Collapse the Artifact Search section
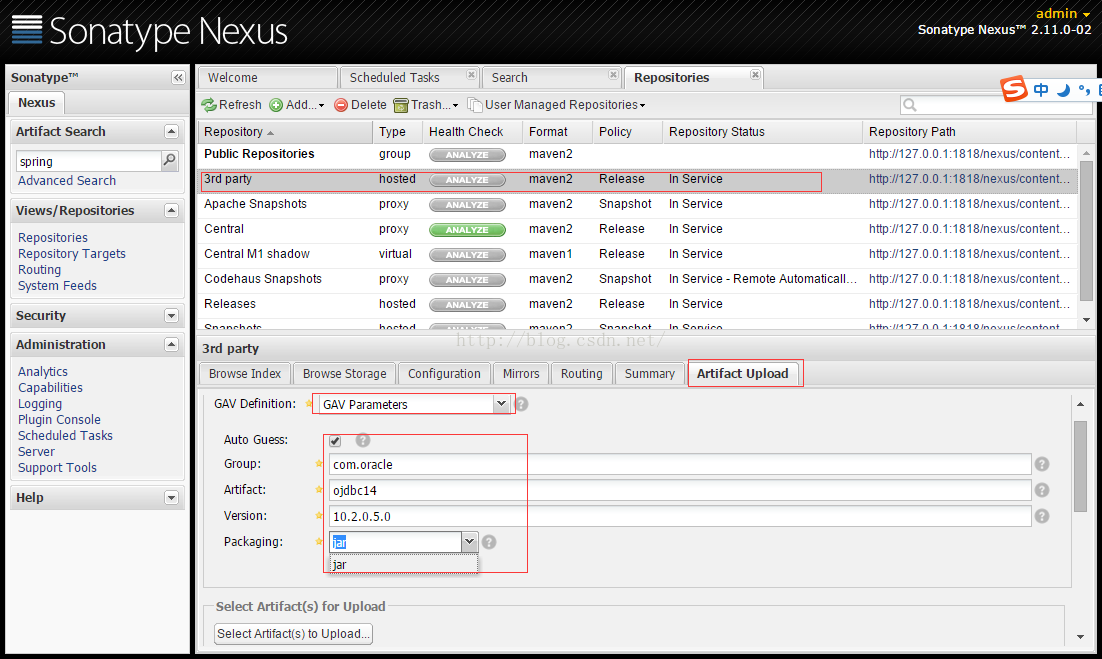This screenshot has width=1102, height=659. pyautogui.click(x=171, y=131)
